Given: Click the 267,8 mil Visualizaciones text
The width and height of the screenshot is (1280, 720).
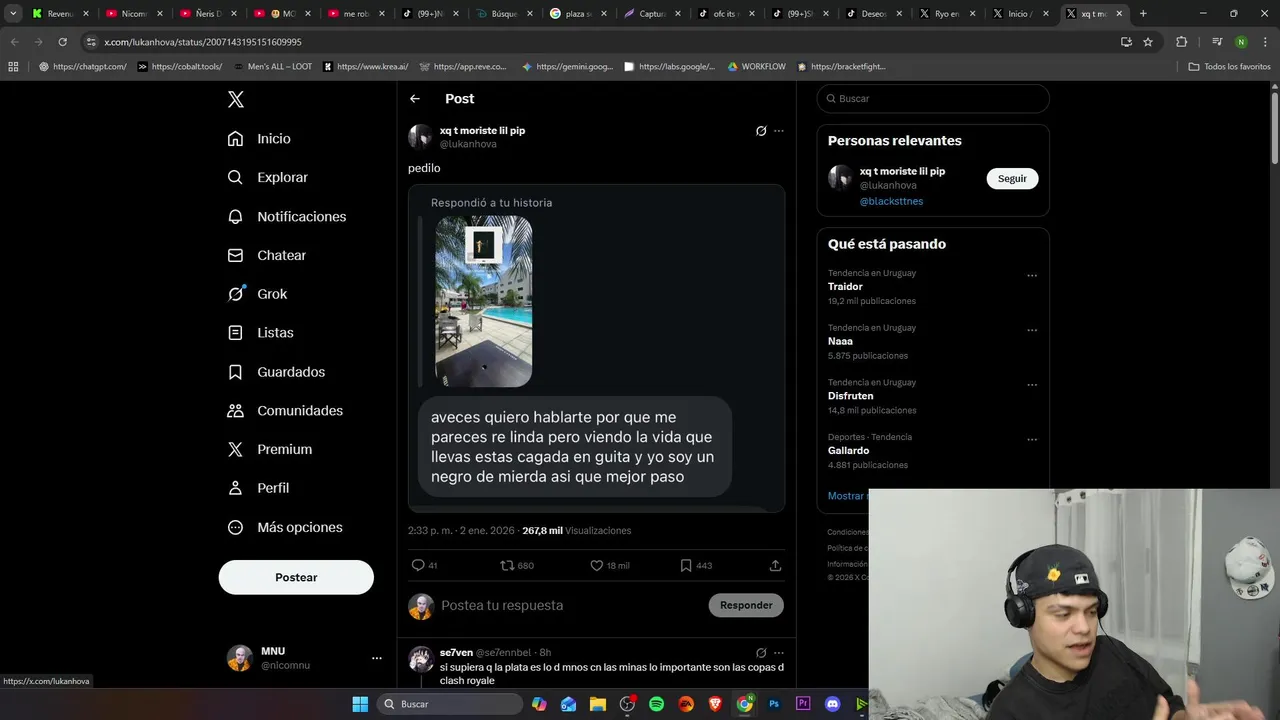Looking at the screenshot, I should click(x=576, y=531).
